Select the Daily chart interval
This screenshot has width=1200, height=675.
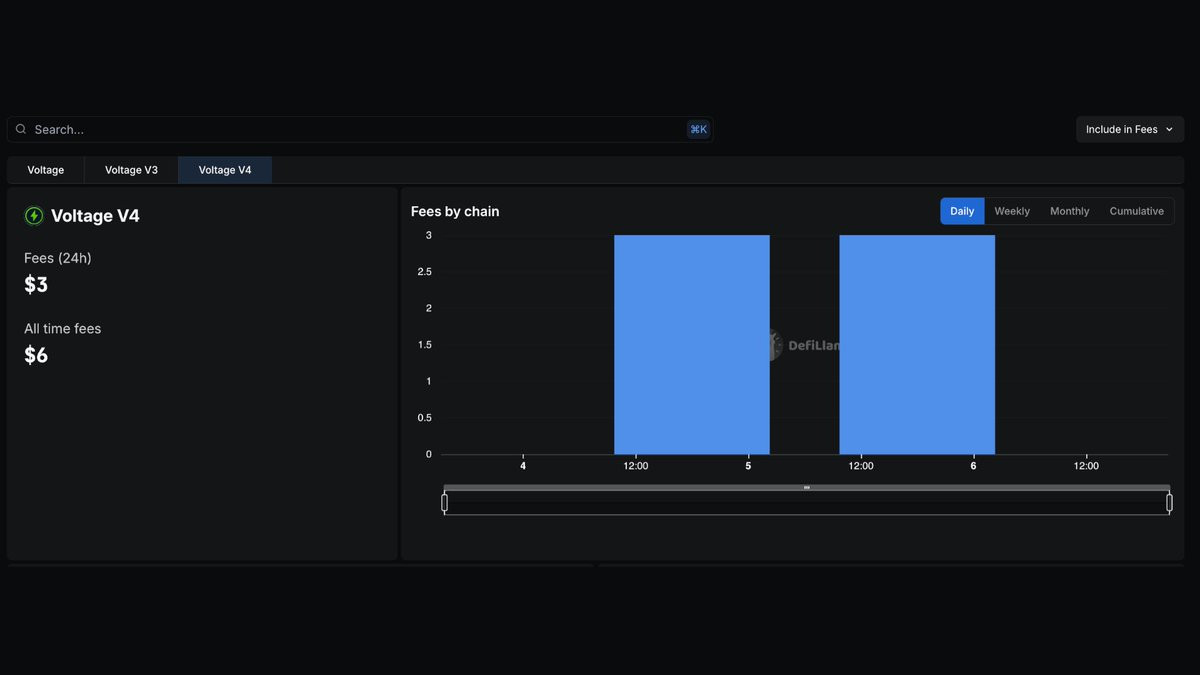click(x=962, y=211)
